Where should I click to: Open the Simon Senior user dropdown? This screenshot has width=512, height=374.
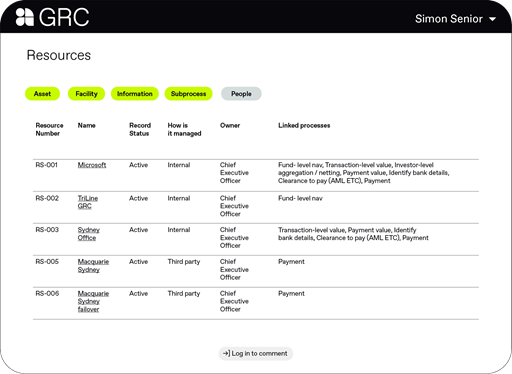[x=455, y=19]
